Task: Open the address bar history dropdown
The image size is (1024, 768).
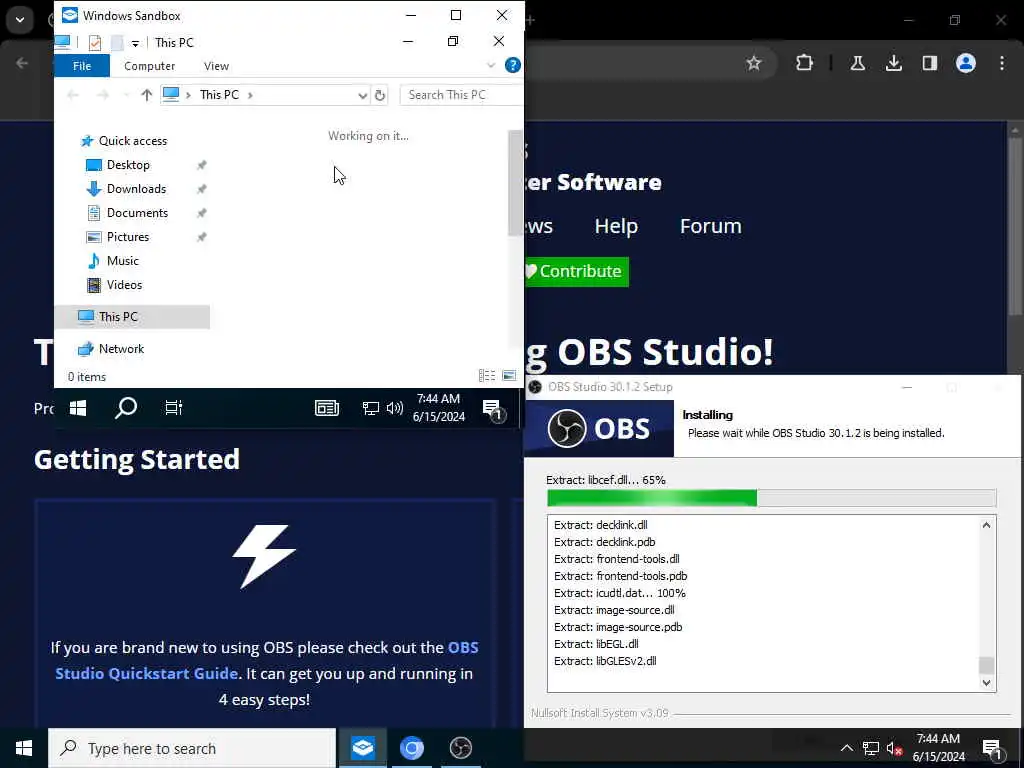Action: [362, 95]
